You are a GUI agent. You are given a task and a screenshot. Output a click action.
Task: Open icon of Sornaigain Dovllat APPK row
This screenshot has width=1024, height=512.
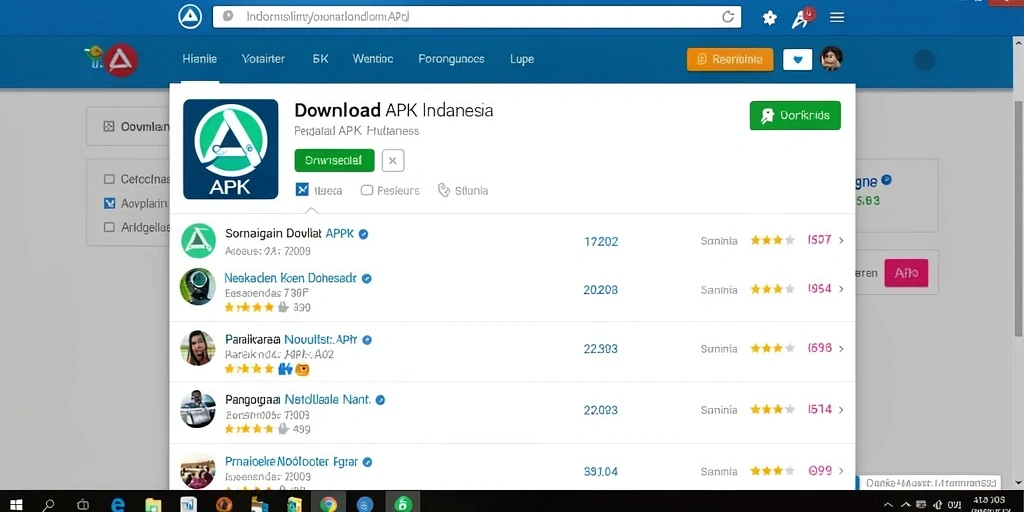coord(199,240)
